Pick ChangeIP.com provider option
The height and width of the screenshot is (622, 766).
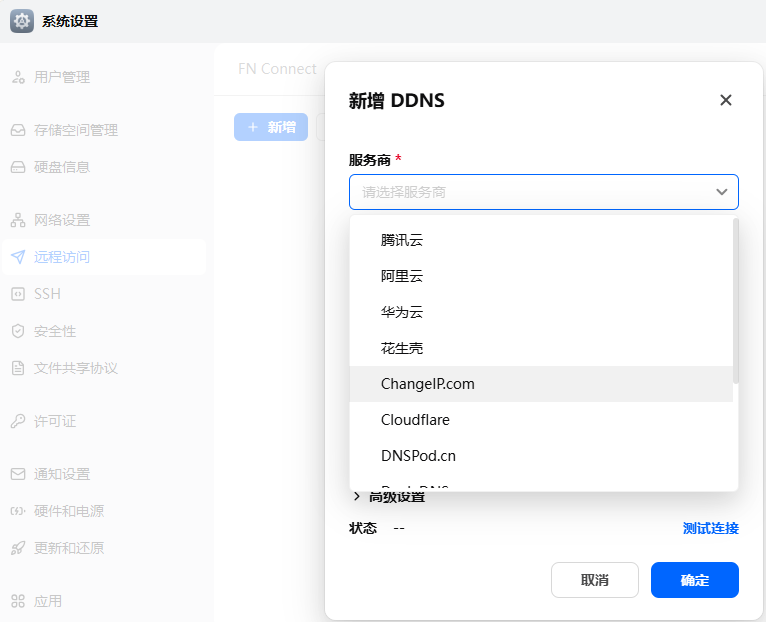541,384
